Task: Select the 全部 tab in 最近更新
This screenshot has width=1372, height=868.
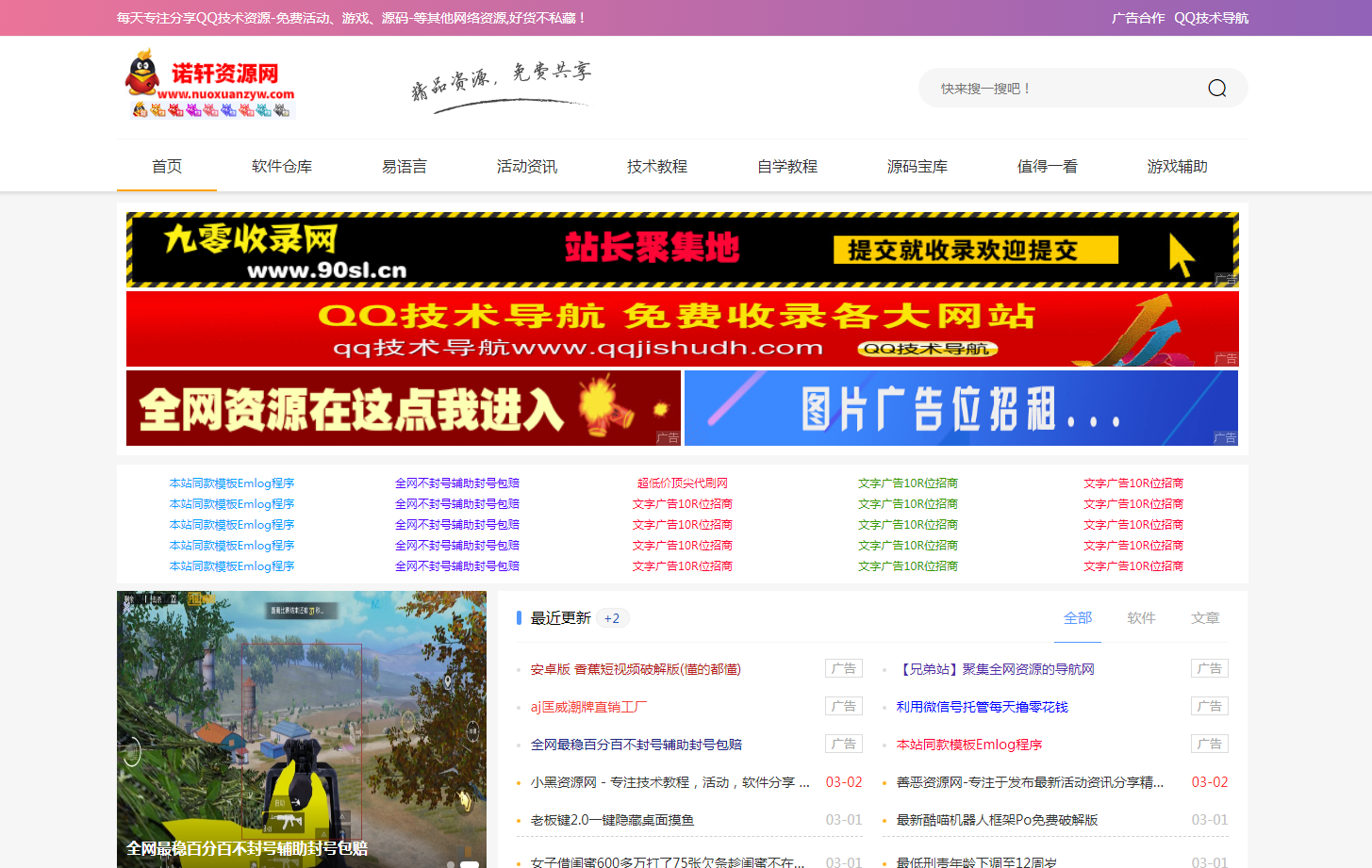Action: (x=1077, y=618)
